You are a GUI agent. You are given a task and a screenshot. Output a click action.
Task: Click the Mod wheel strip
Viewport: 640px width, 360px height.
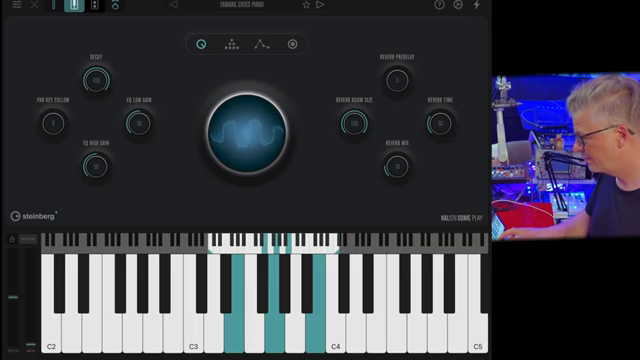tap(31, 298)
